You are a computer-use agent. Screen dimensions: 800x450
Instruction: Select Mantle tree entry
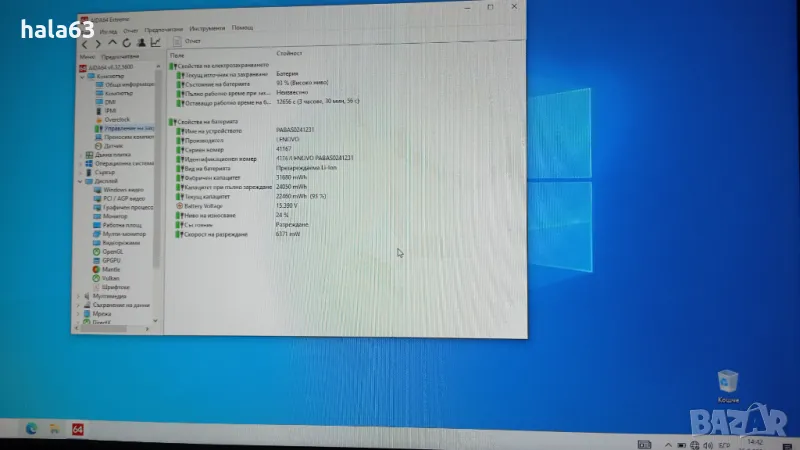tap(110, 269)
